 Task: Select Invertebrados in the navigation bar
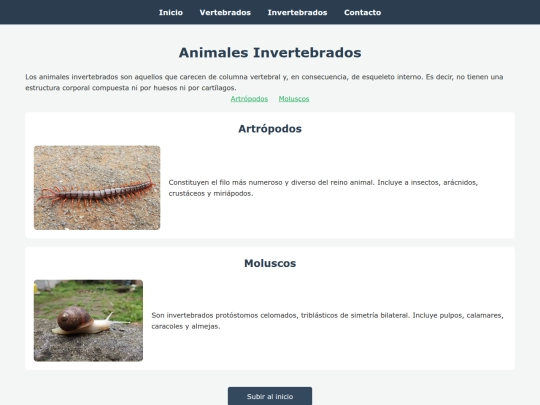(297, 12)
